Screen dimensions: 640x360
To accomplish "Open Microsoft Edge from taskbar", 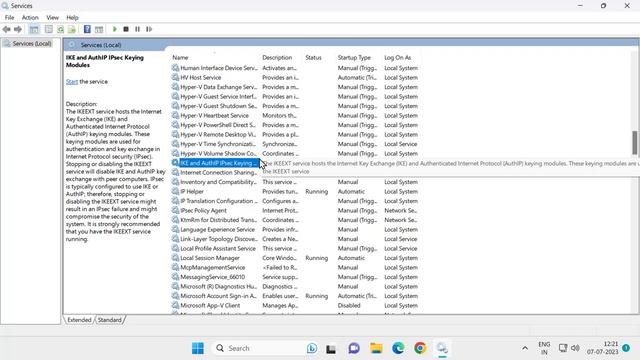I will (x=398, y=348).
